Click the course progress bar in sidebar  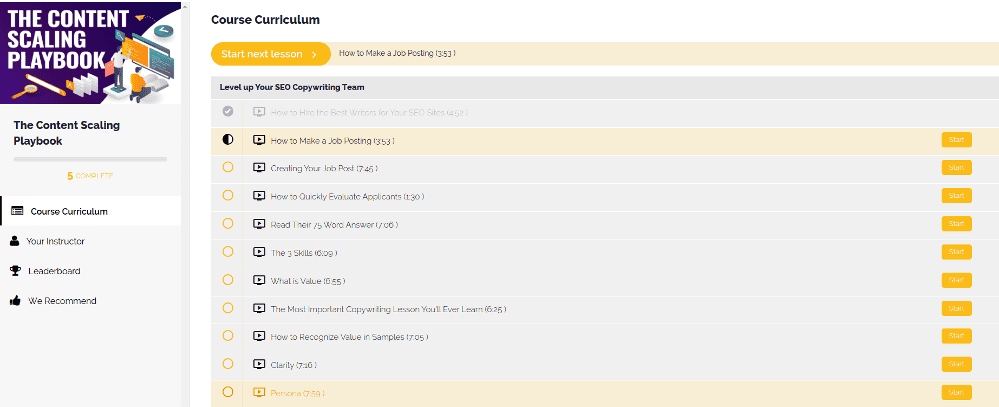pos(90,159)
